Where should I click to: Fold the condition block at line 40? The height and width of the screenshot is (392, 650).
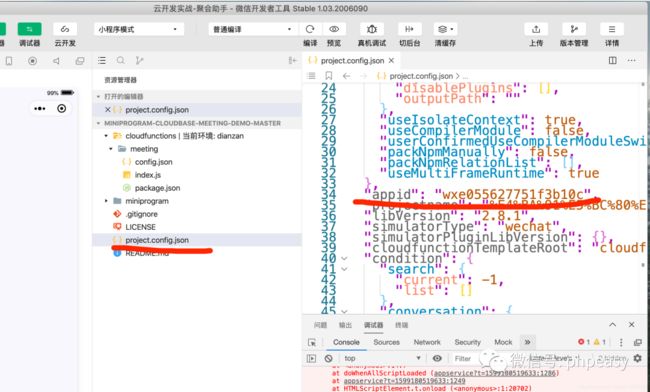tap(344, 258)
